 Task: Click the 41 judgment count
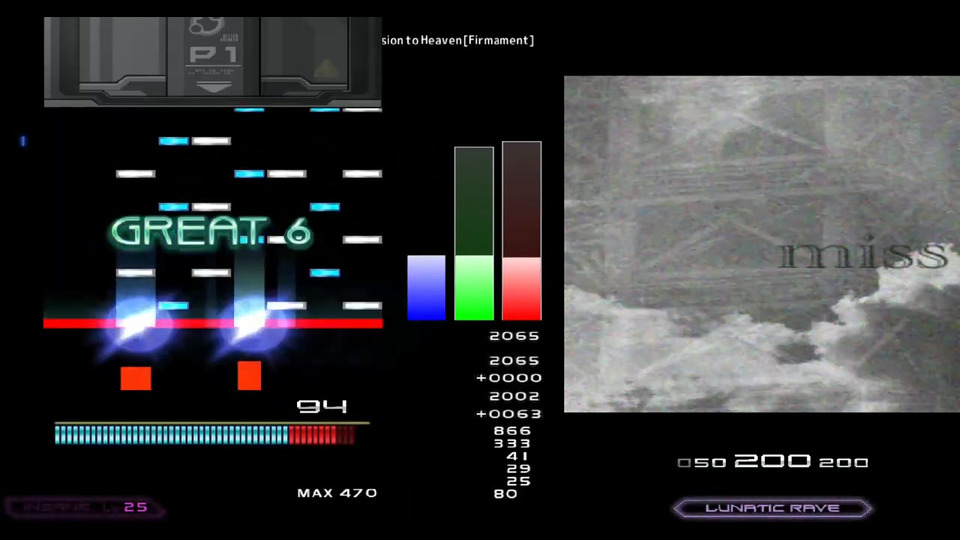pyautogui.click(x=518, y=456)
